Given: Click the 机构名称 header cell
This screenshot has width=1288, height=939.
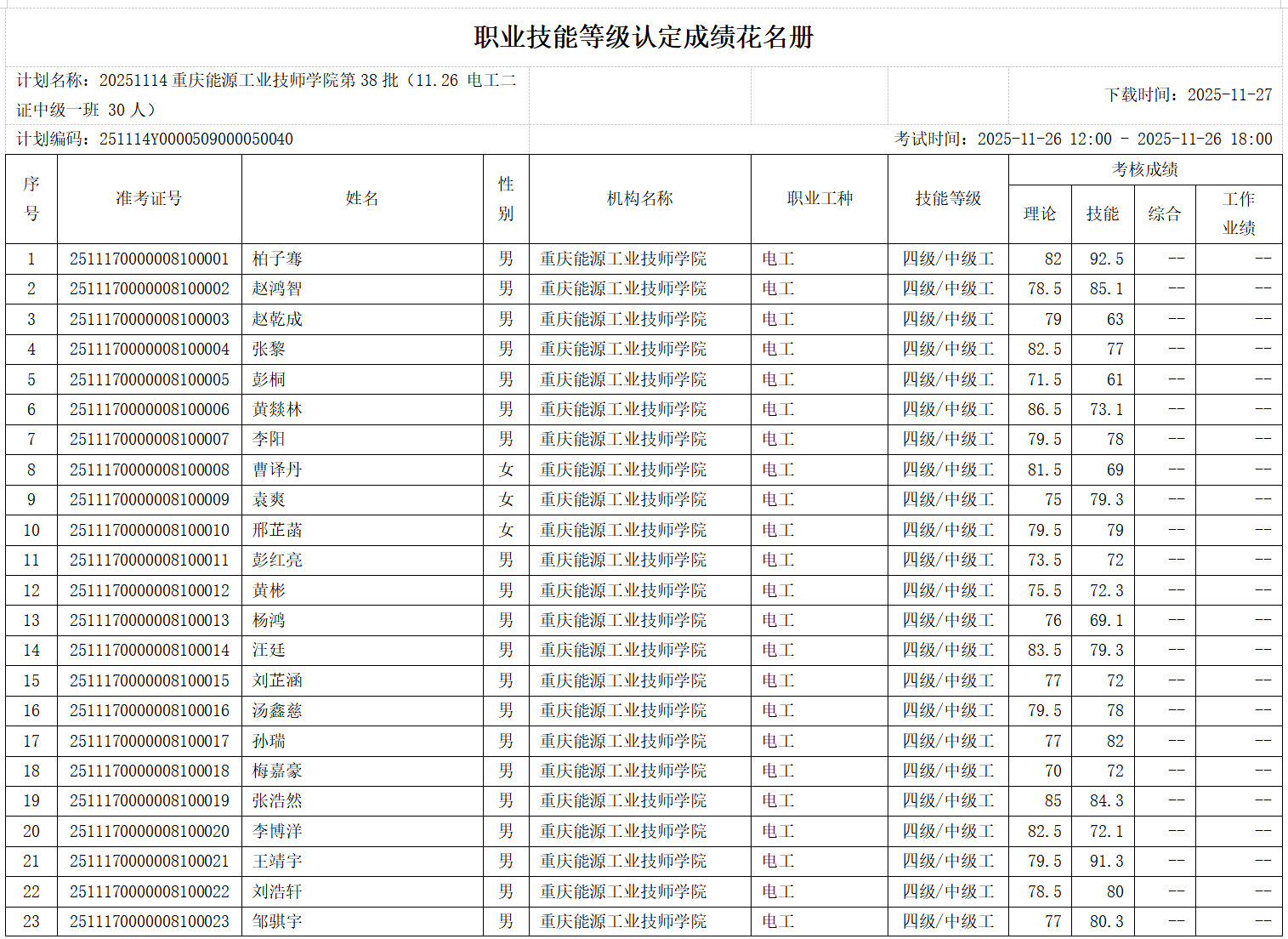Looking at the screenshot, I should click(x=639, y=199).
